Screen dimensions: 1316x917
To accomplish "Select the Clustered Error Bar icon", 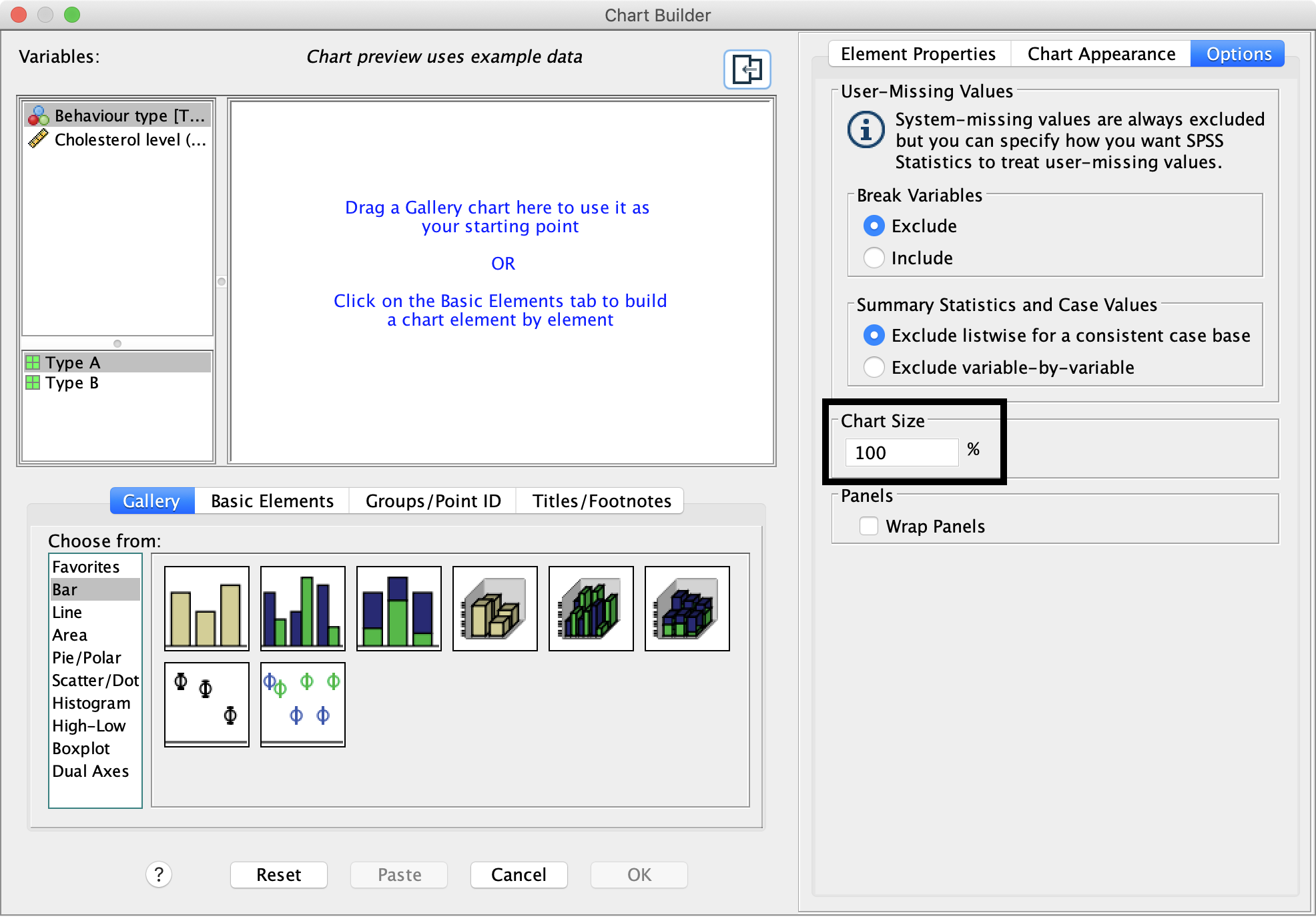I will [303, 704].
